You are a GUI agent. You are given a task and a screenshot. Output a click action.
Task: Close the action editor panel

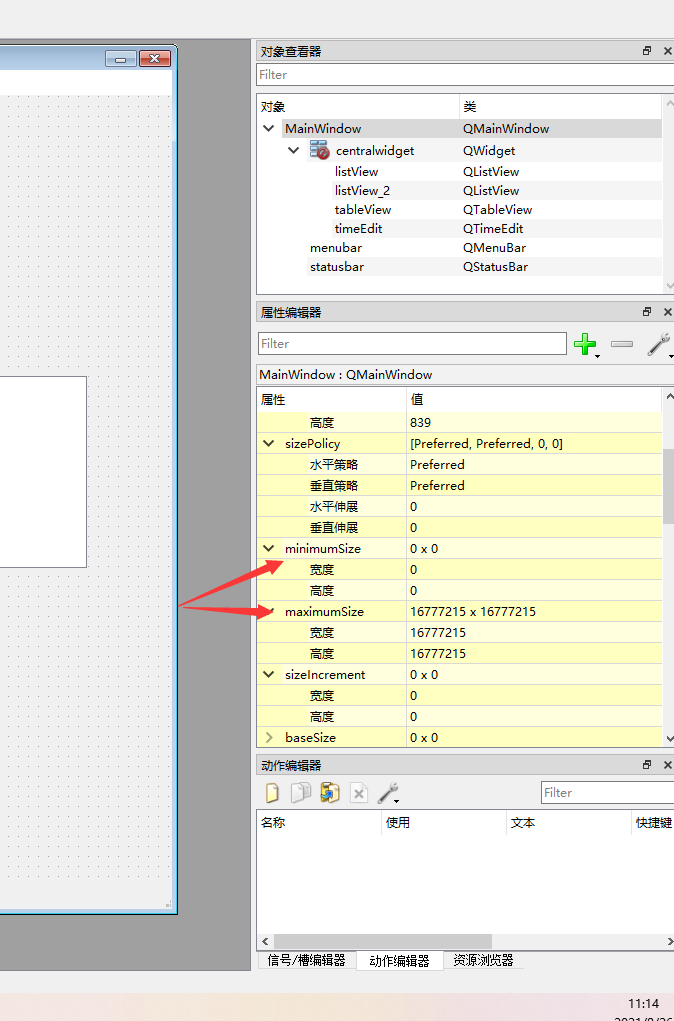[667, 765]
